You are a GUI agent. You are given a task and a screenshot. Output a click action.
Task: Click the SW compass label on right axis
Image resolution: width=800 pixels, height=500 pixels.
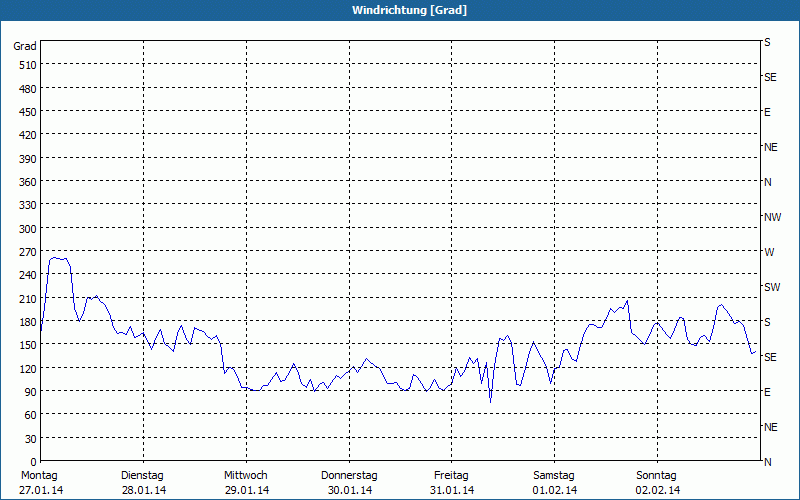tap(771, 287)
